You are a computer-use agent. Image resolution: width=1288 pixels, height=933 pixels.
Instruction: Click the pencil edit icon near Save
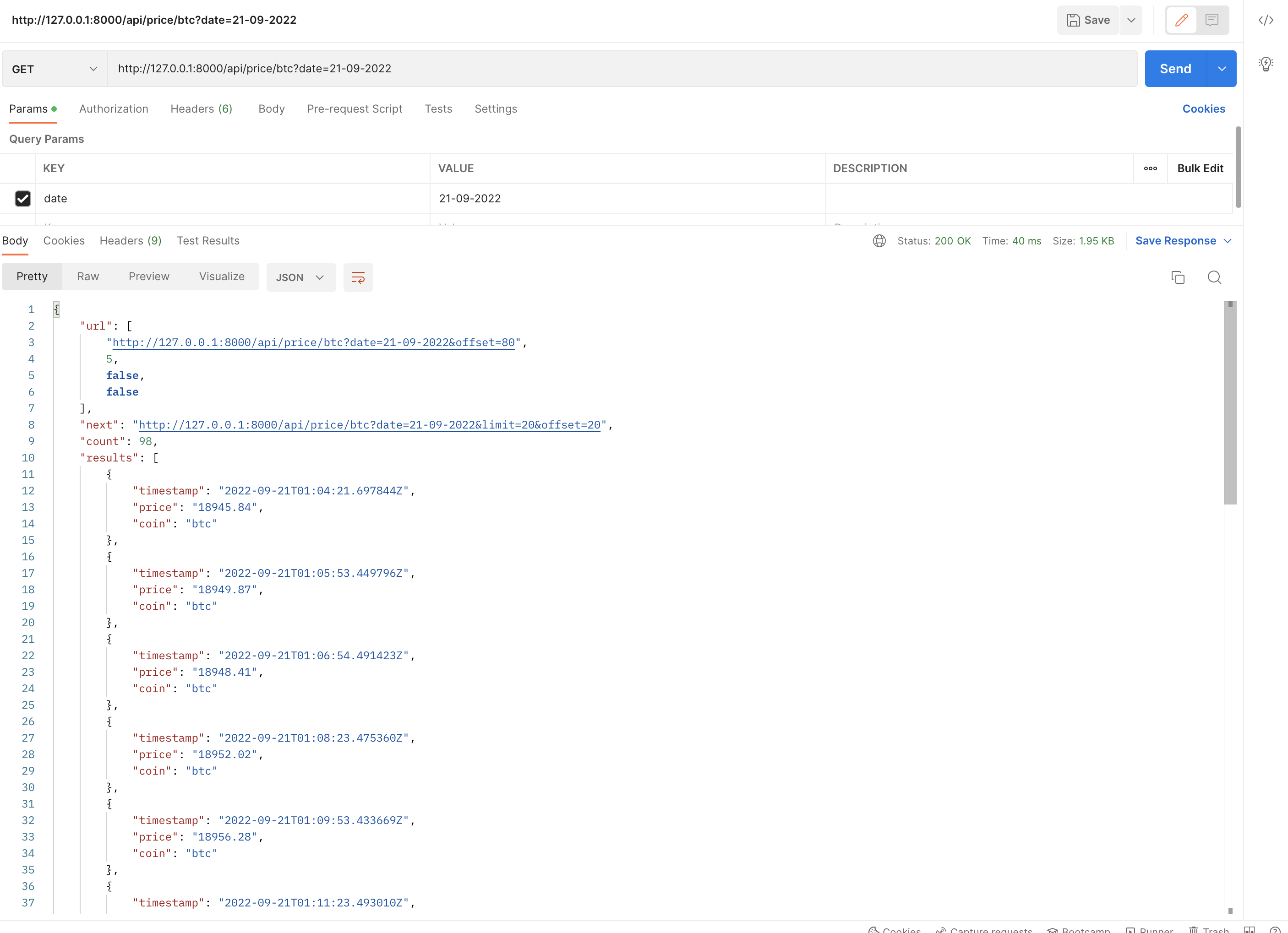1181,20
